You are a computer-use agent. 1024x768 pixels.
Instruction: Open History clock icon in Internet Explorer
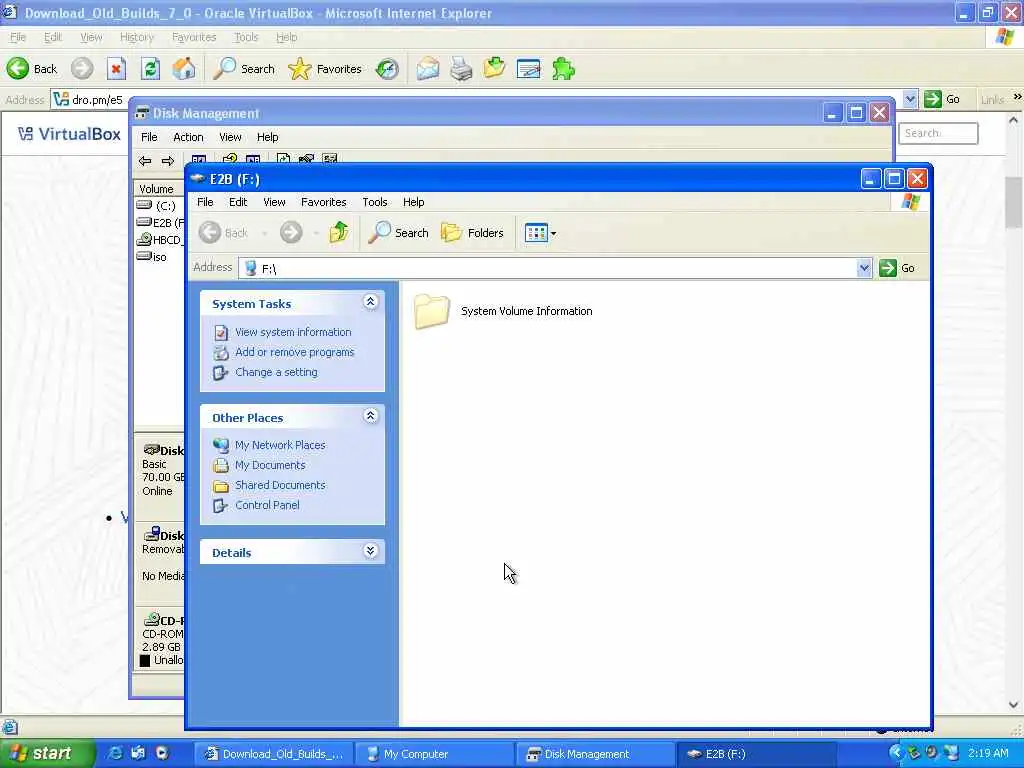pyautogui.click(x=387, y=69)
